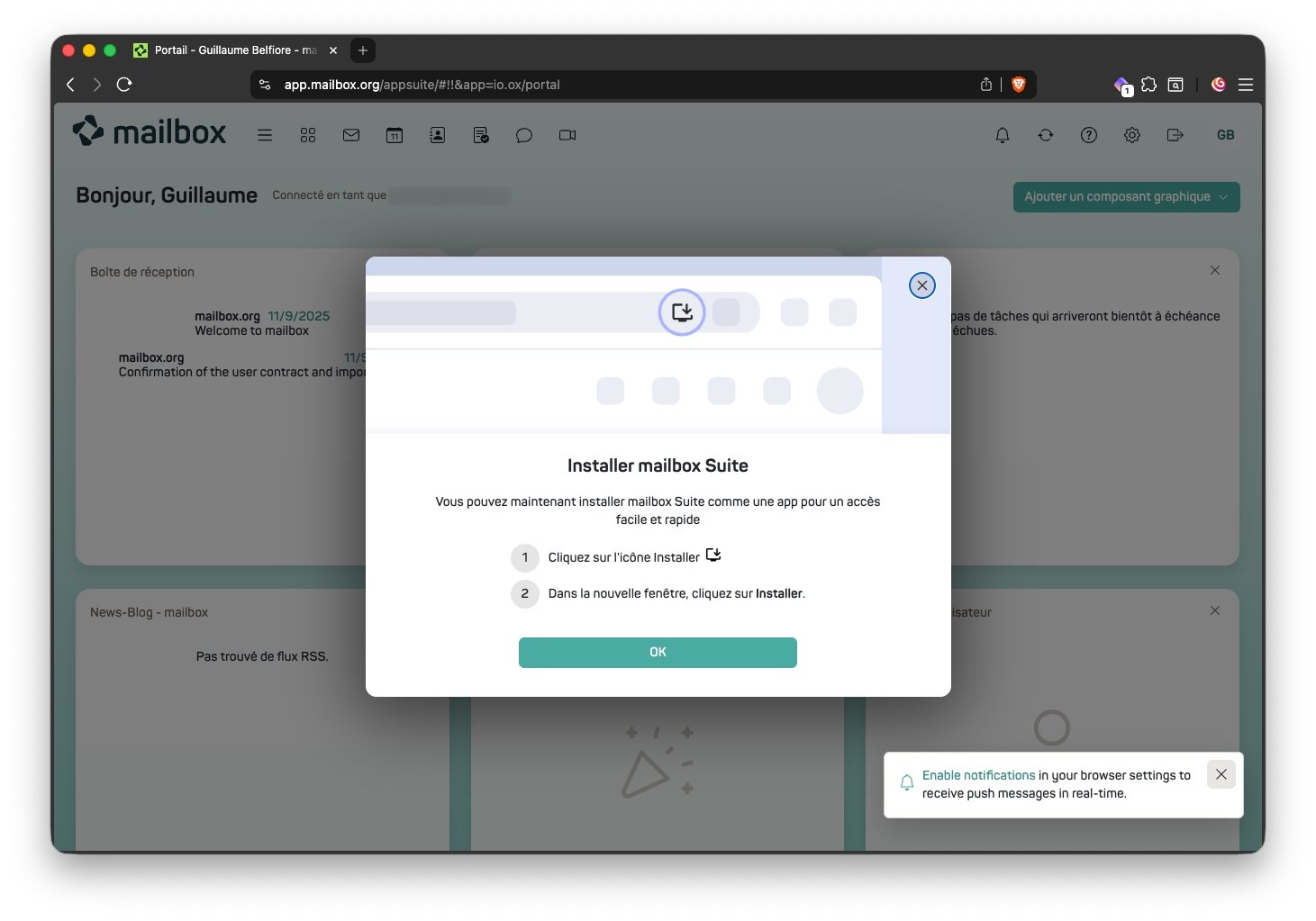This screenshot has width=1316, height=921.
Task: Open the app launcher grid
Action: pyautogui.click(x=308, y=135)
